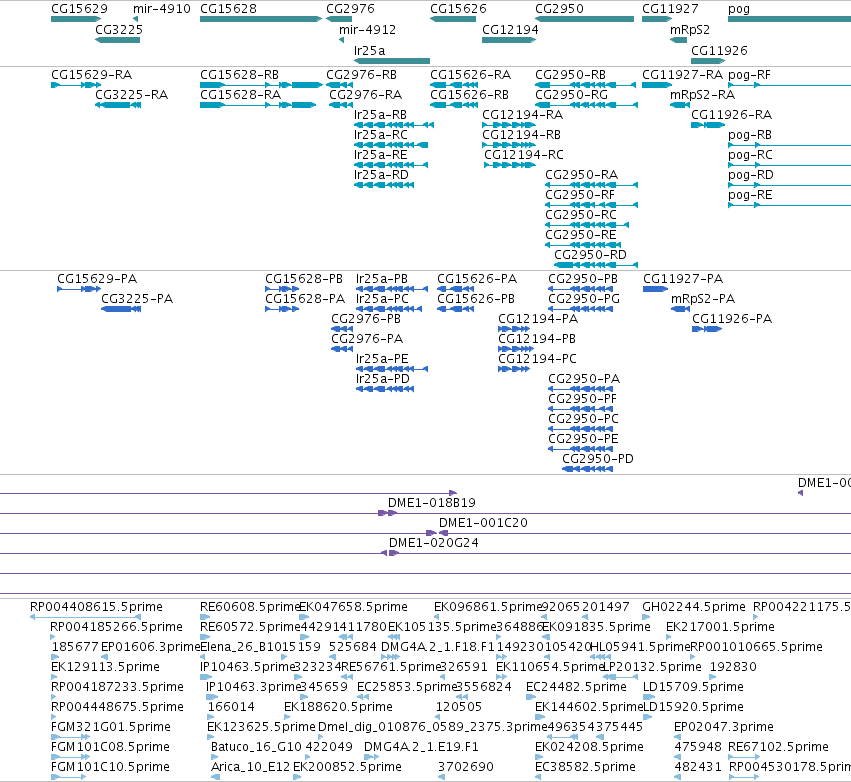
Task: Select transcript CG11926-RA
Action: 708,125
